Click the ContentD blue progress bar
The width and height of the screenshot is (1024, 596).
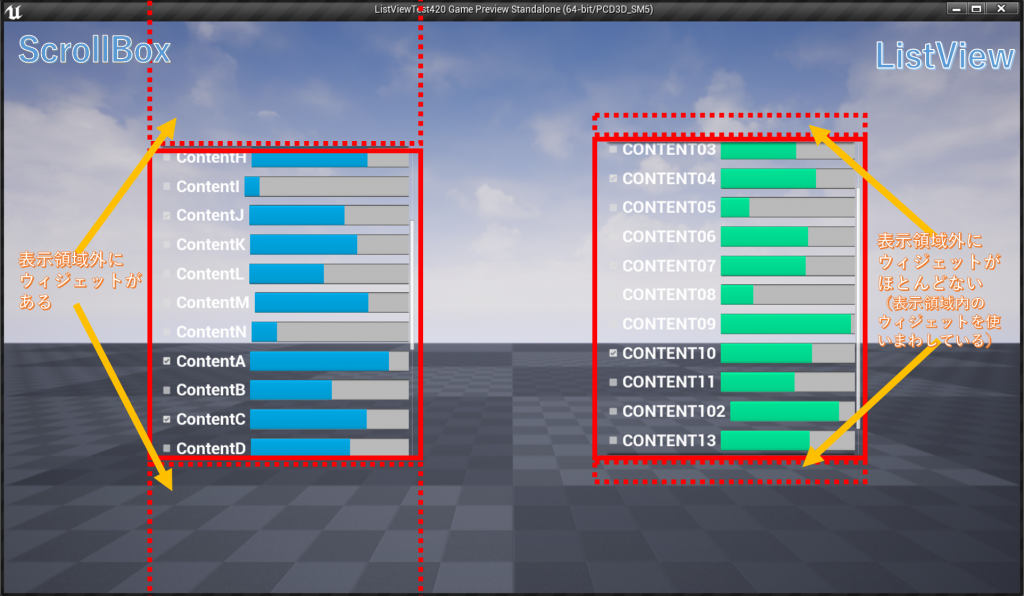click(330, 447)
